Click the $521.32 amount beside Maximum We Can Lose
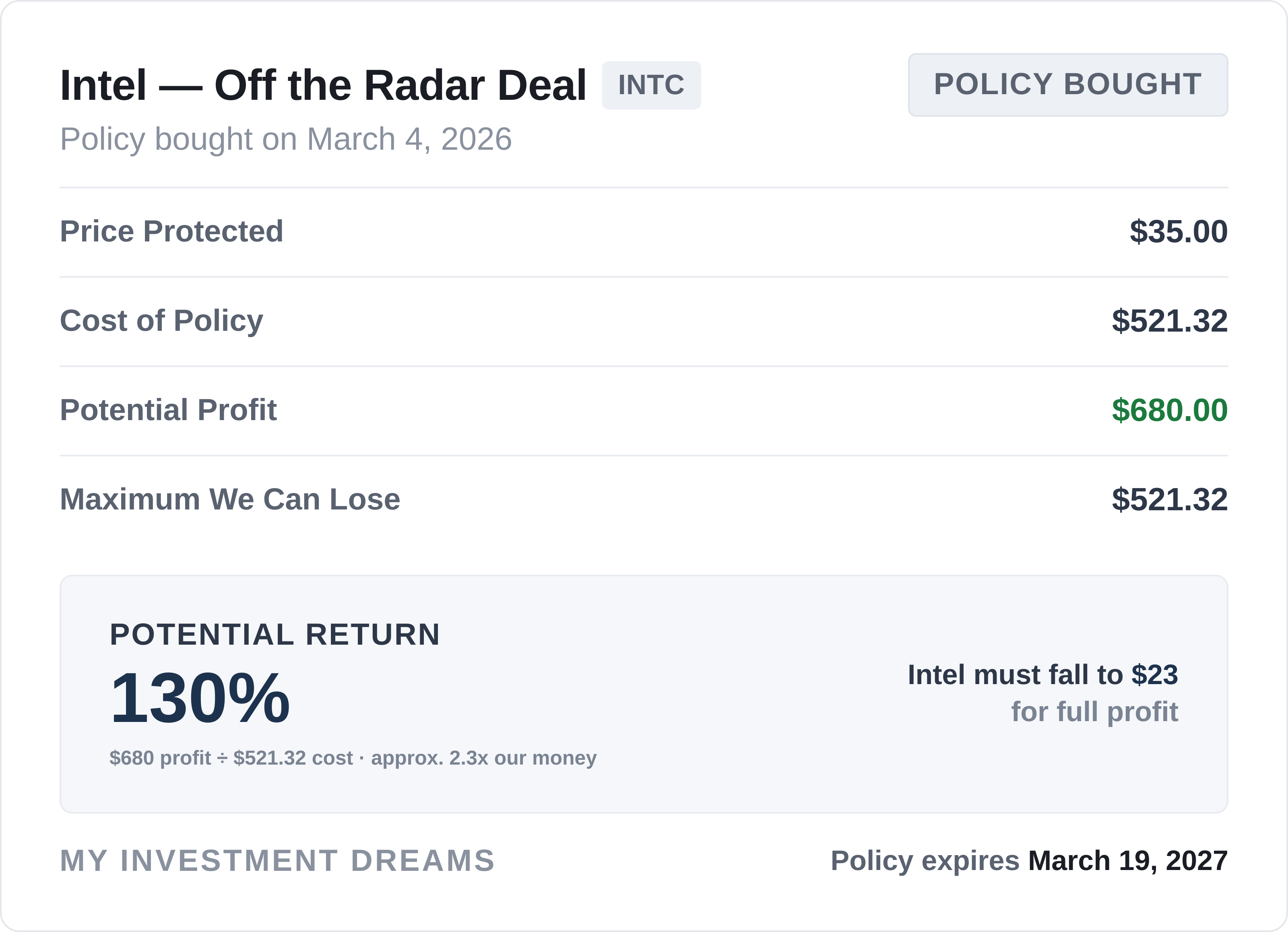1288x932 pixels. click(x=1169, y=499)
